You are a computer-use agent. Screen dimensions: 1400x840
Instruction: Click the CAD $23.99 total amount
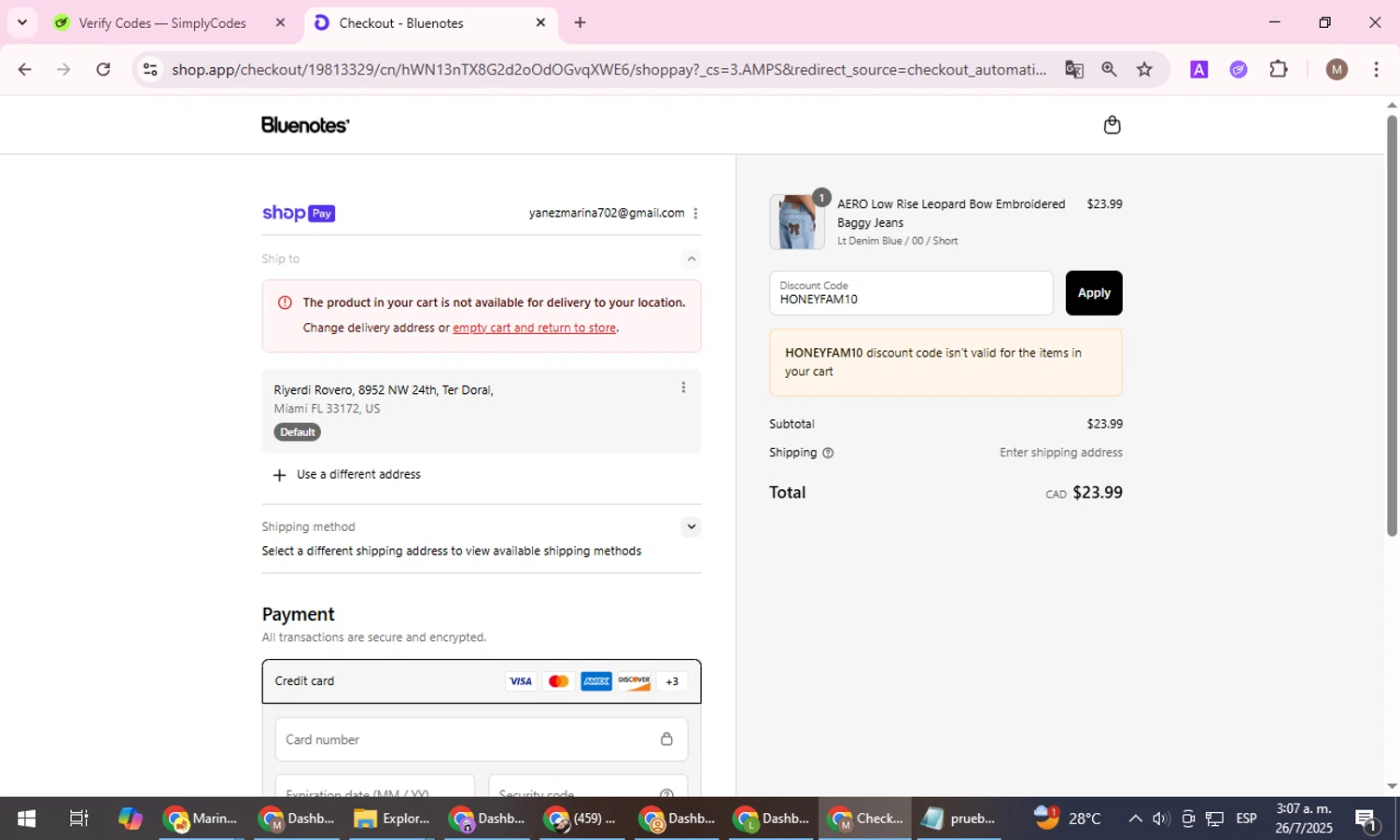pyautogui.click(x=1084, y=493)
